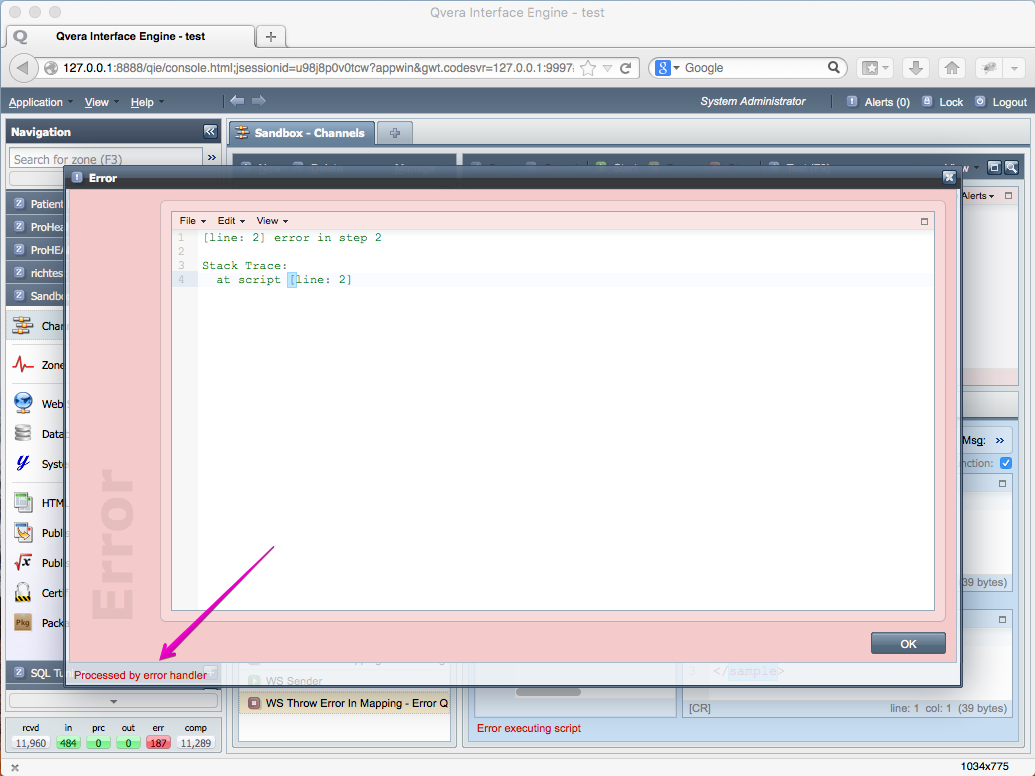Open browser bookmarks menu icon
Image resolution: width=1035 pixels, height=776 pixels.
tap(876, 67)
